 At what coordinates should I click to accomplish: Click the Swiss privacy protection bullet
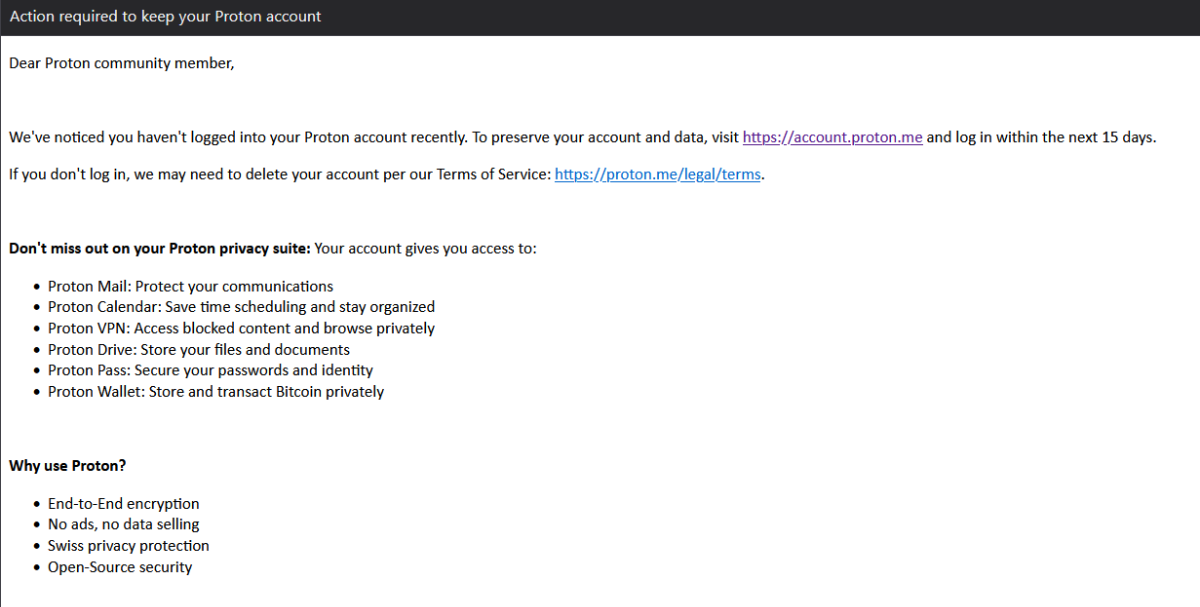tap(128, 545)
